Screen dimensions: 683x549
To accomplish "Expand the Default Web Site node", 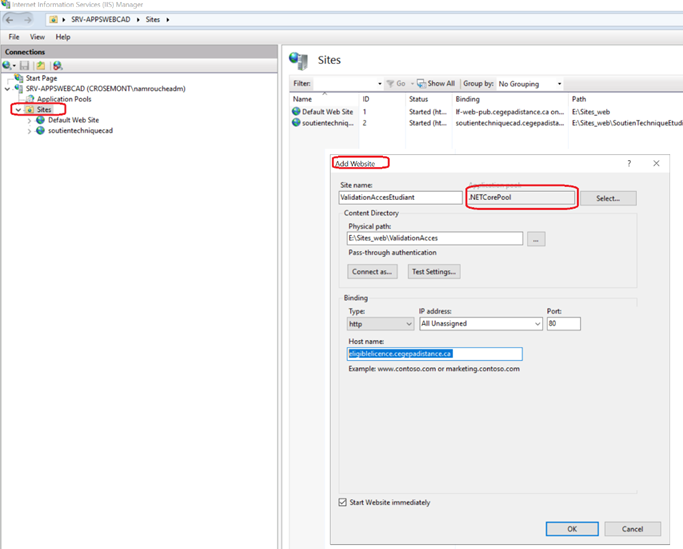I will 29,120.
